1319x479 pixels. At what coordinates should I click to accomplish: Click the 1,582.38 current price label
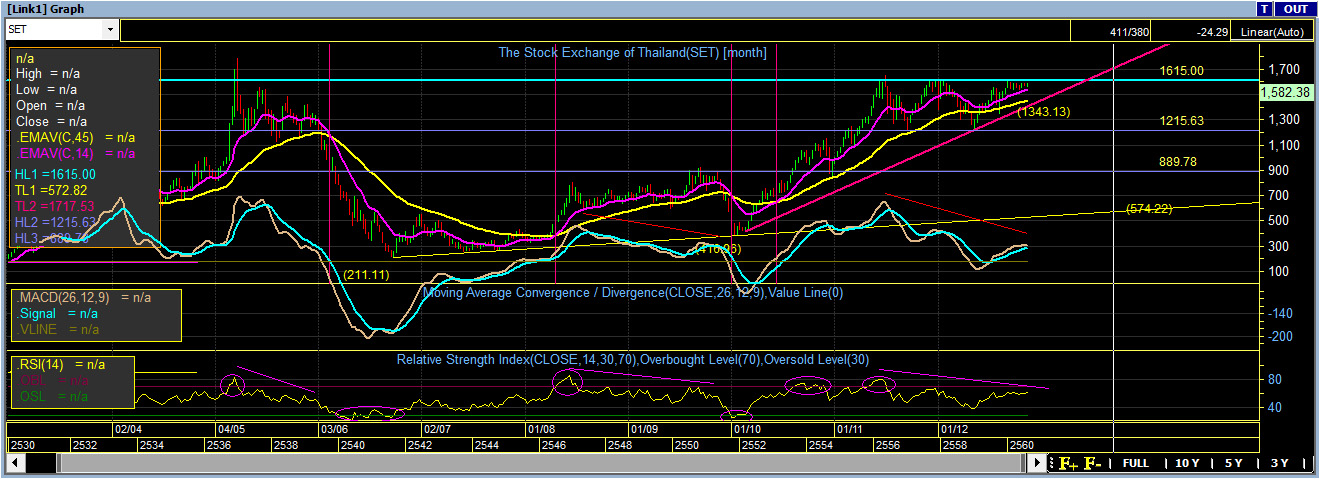click(1285, 92)
